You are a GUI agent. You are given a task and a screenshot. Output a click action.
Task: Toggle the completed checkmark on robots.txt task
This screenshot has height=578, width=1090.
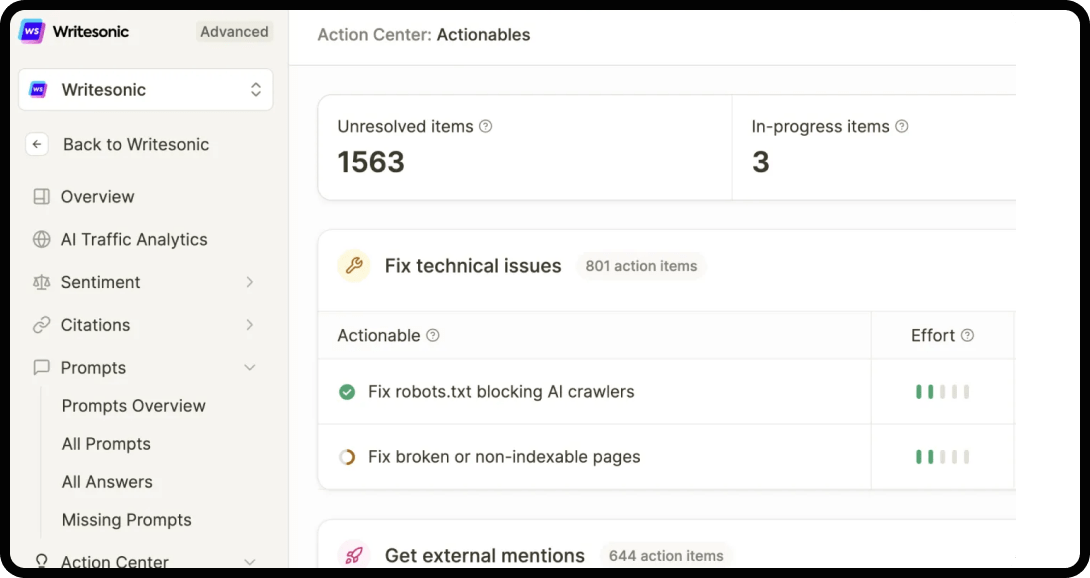click(347, 392)
